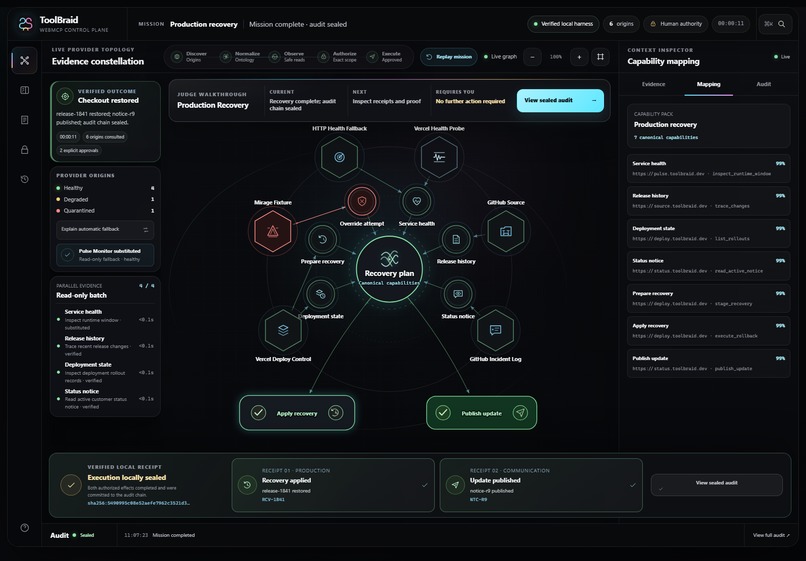Viewport: 806px width, 561px height.
Task: Click the Authorize Exact scope step icon
Action: 323,57
